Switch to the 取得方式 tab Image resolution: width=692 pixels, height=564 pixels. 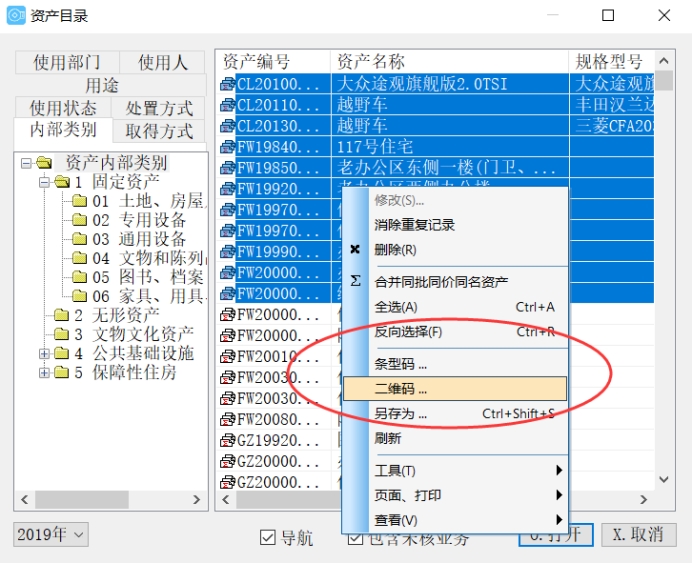click(x=158, y=131)
